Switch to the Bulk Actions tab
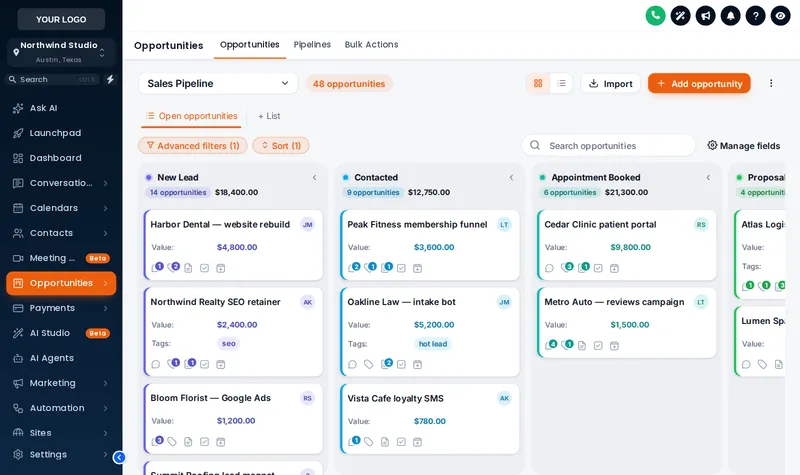The image size is (800, 475). (371, 45)
